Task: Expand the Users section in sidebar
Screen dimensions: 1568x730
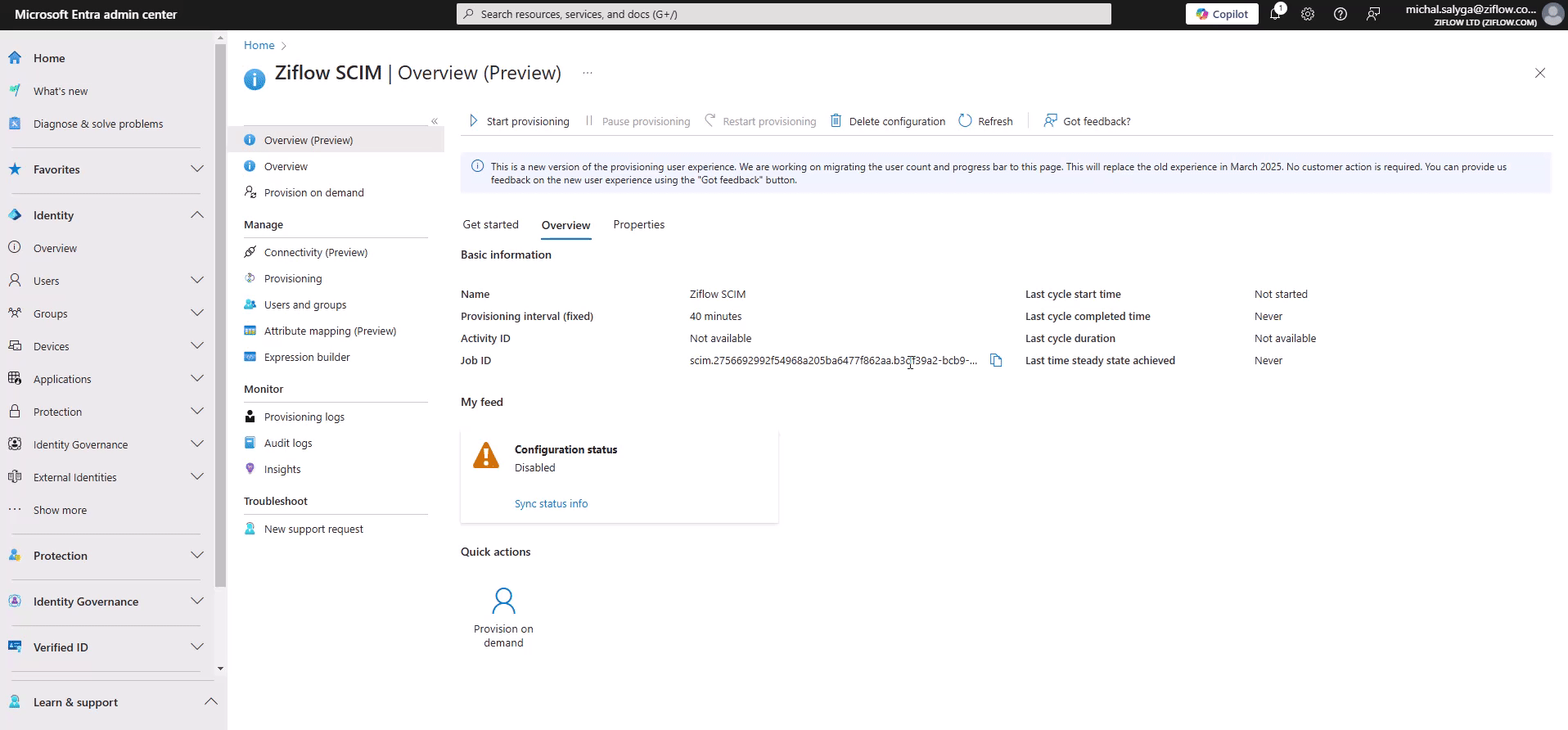Action: pyautogui.click(x=197, y=281)
